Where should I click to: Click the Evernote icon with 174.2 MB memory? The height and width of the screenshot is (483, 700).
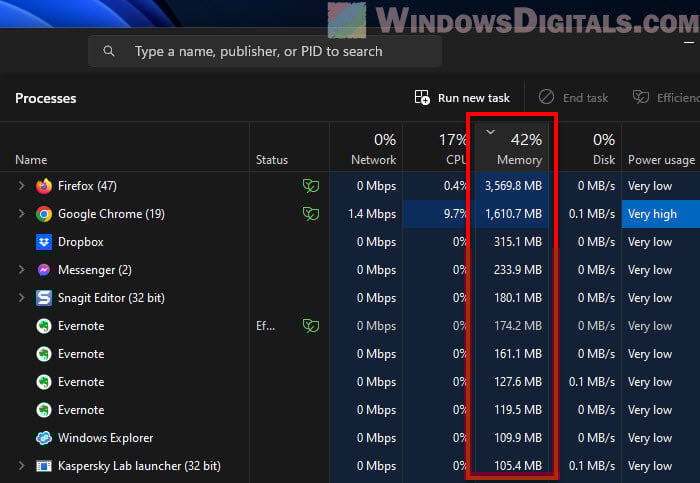pos(44,326)
